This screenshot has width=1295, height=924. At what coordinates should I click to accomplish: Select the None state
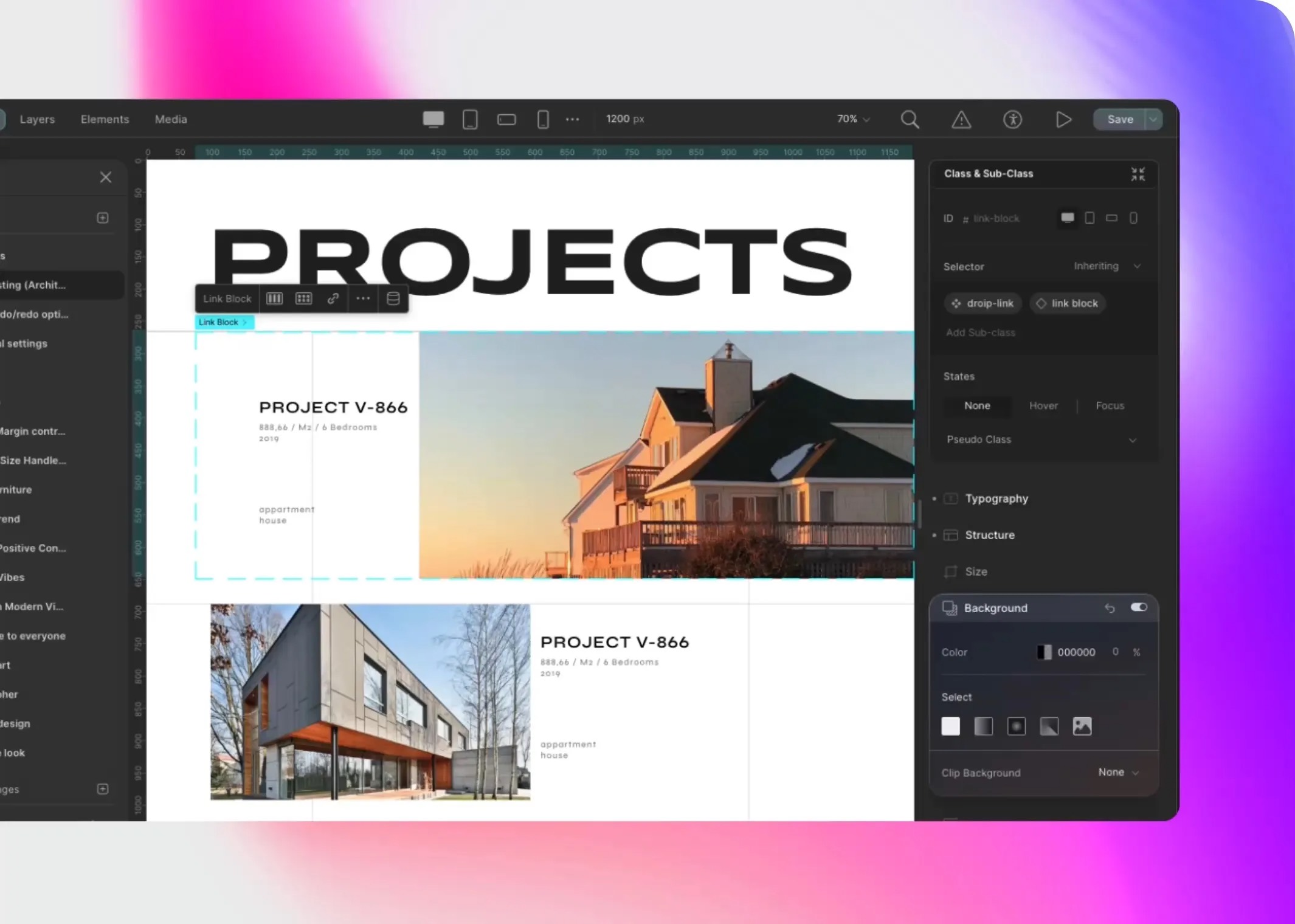tap(977, 405)
